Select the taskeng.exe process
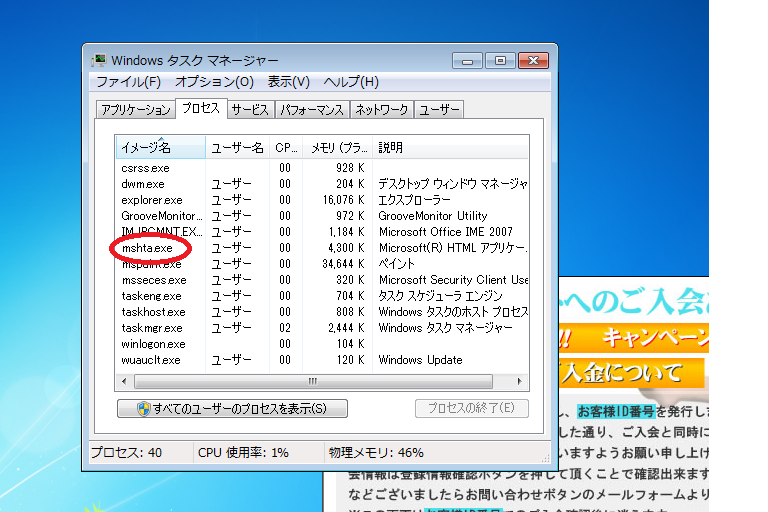 click(322, 296)
